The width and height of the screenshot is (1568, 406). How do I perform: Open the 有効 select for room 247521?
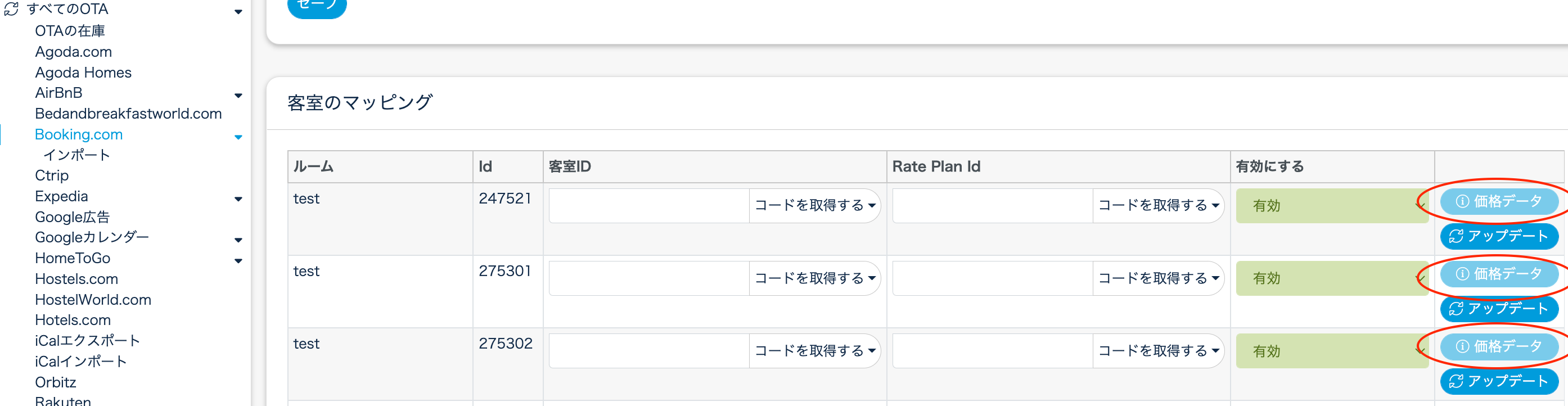[x=1331, y=206]
